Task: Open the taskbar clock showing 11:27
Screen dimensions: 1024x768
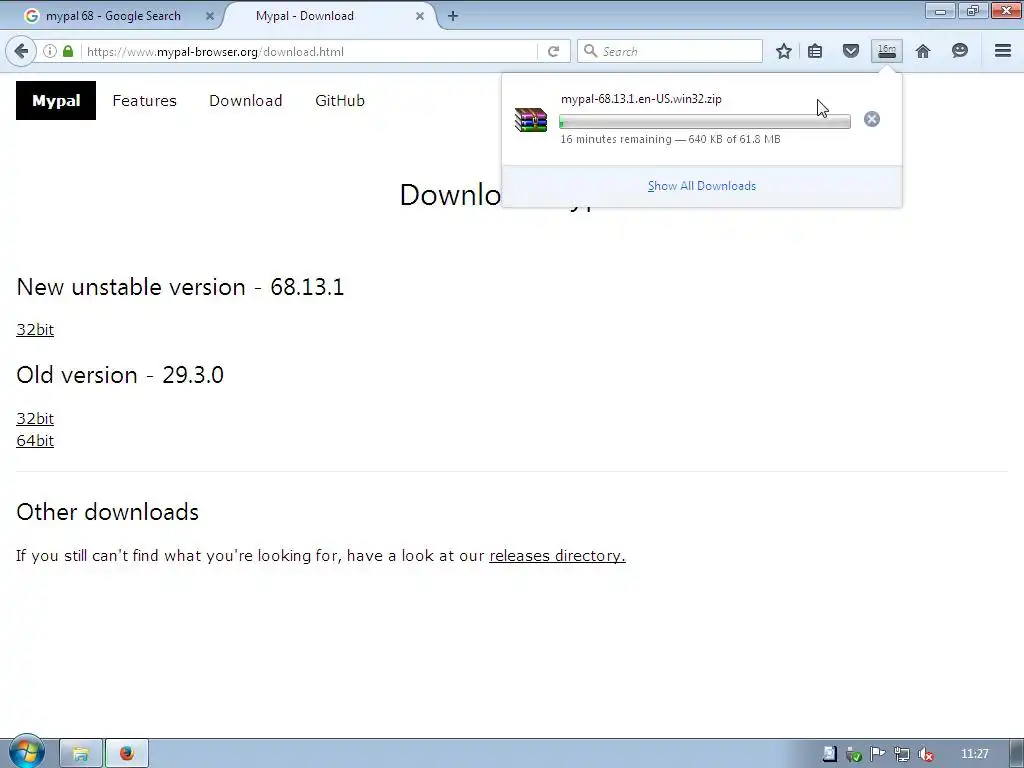Action: pos(974,754)
